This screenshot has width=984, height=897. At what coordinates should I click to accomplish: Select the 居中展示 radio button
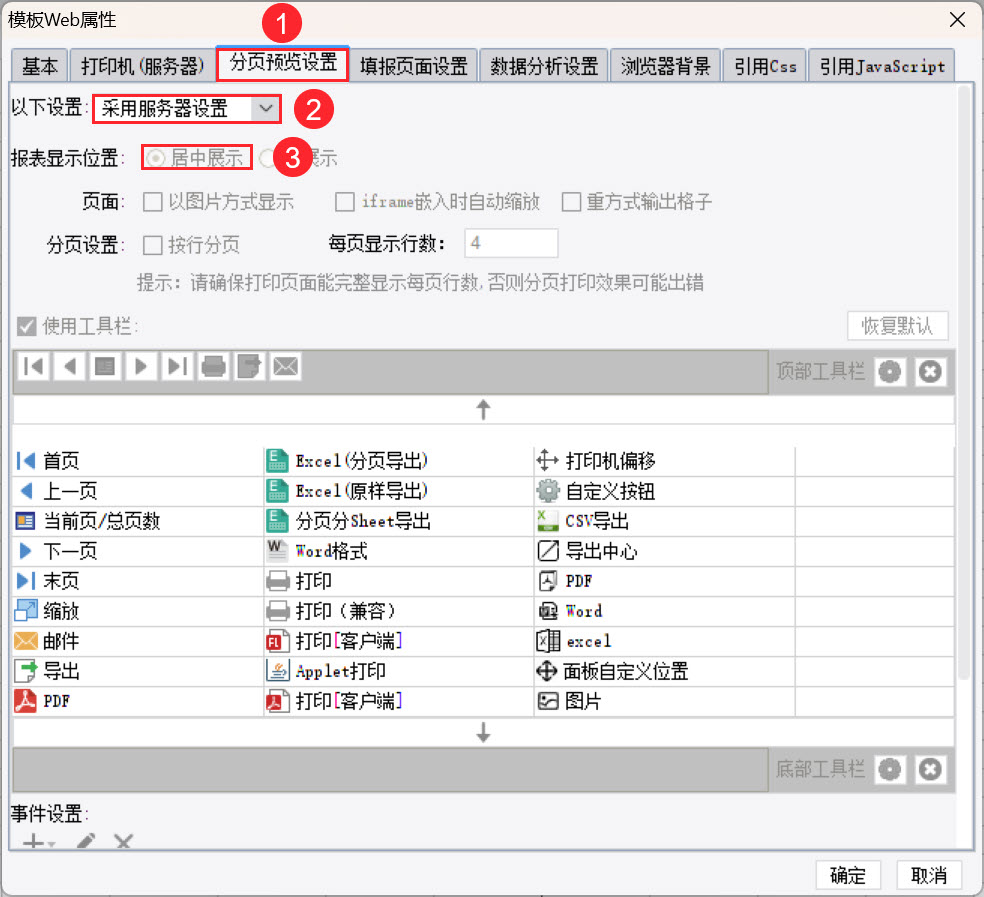pos(156,158)
